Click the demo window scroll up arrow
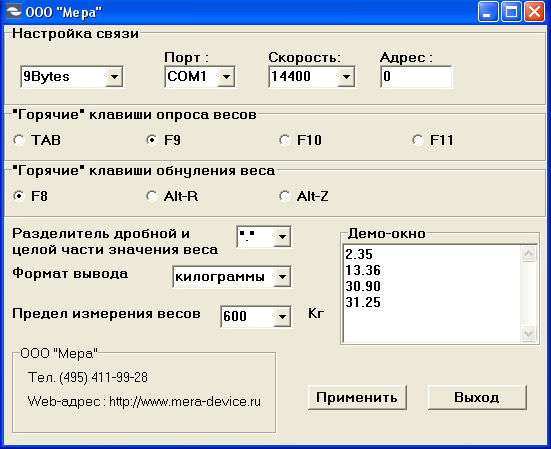551x449 pixels. click(x=529, y=254)
